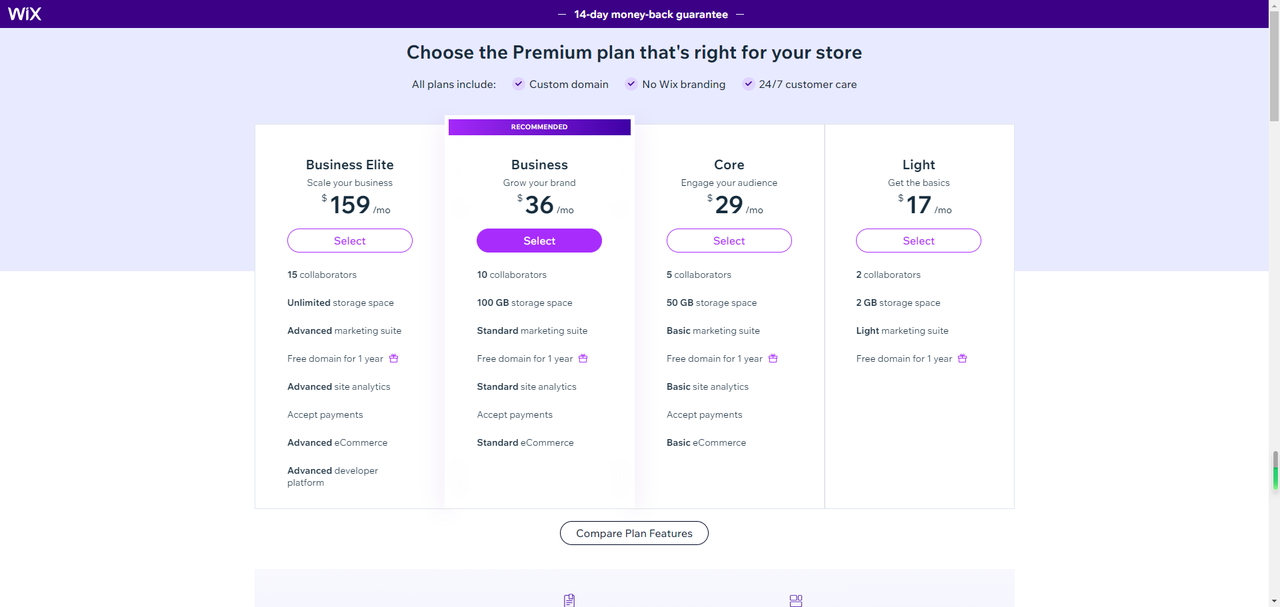Click 'Light marketing suite' text
1280x607 pixels.
(x=902, y=331)
